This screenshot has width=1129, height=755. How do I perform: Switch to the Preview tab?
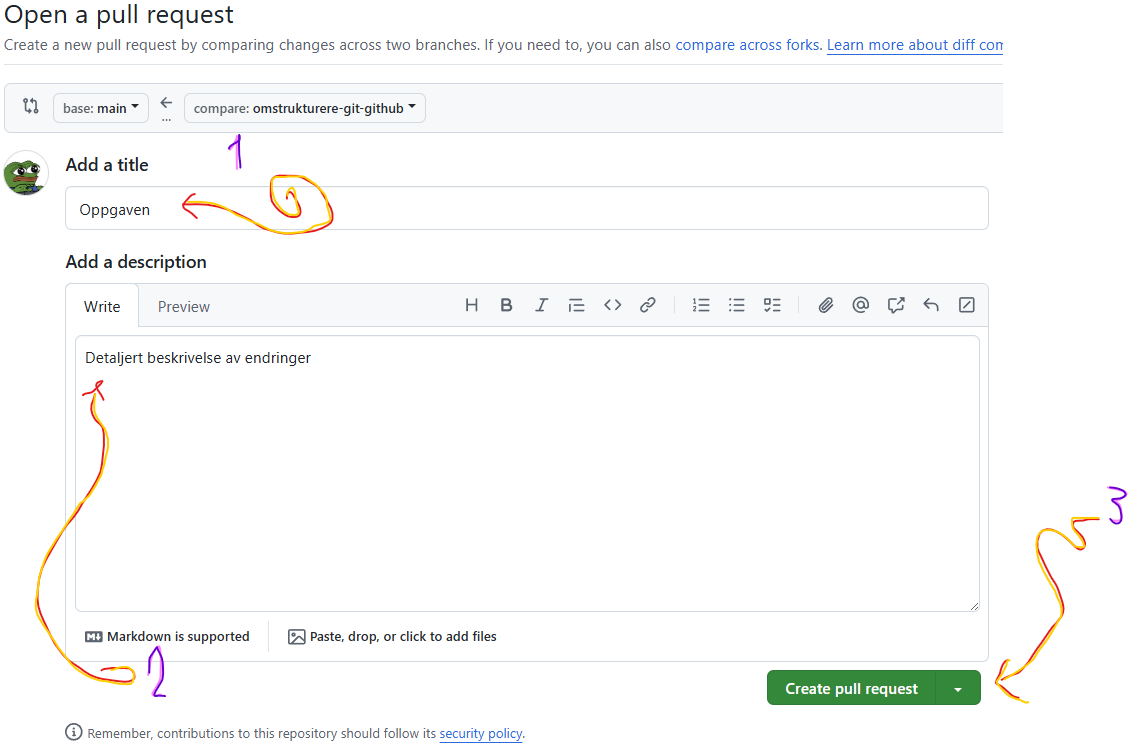click(x=184, y=307)
